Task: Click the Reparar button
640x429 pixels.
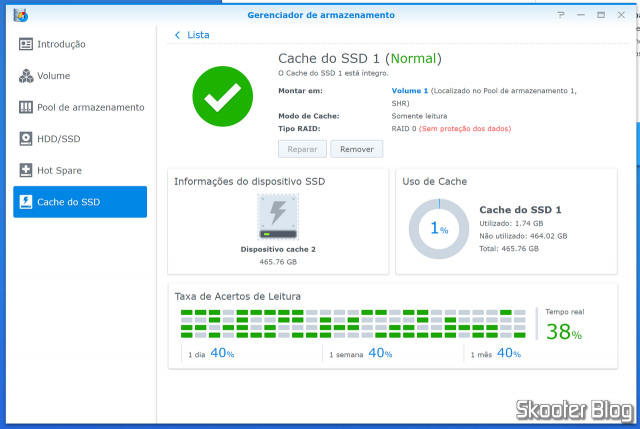Action: 302,149
